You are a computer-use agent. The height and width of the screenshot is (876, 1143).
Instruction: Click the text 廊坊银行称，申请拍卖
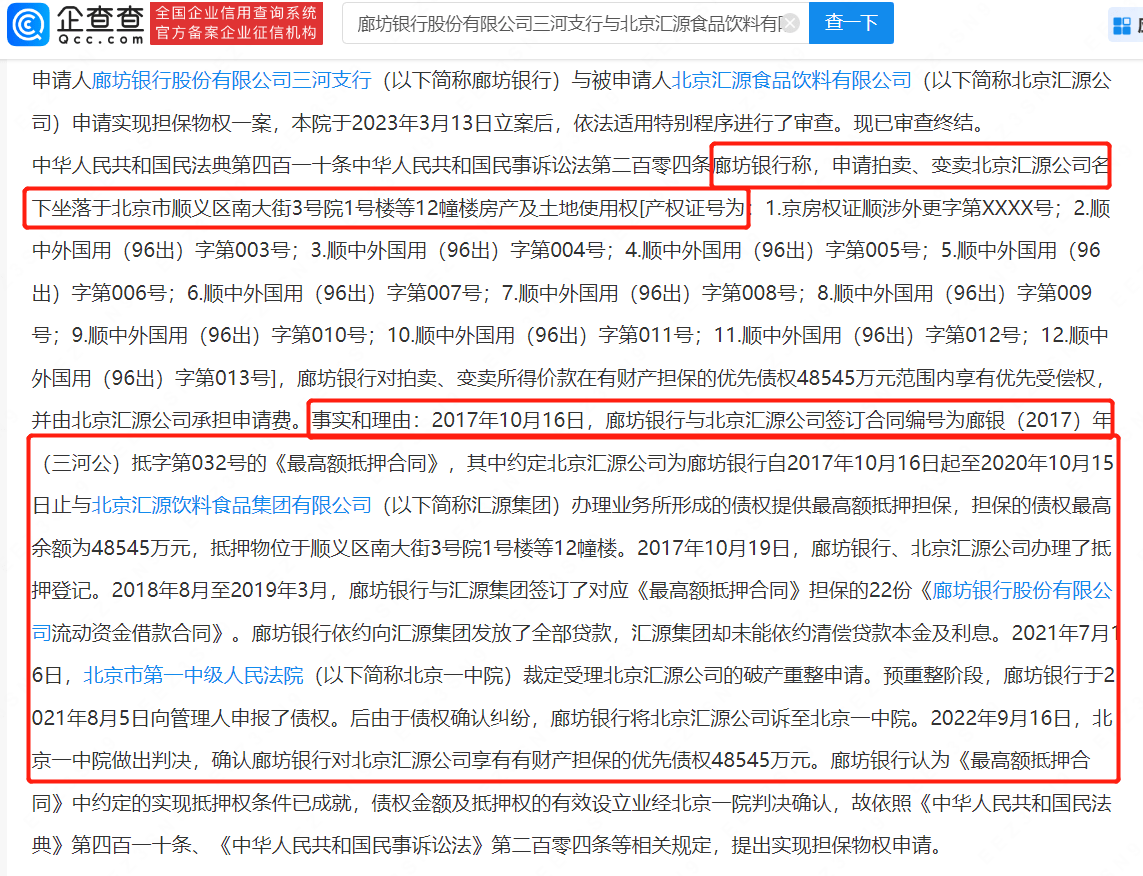[811, 165]
